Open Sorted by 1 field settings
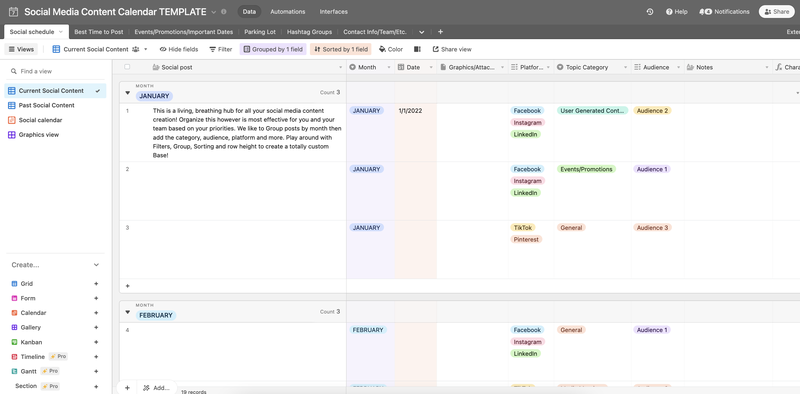Viewport: 800px width, 394px height. point(340,50)
